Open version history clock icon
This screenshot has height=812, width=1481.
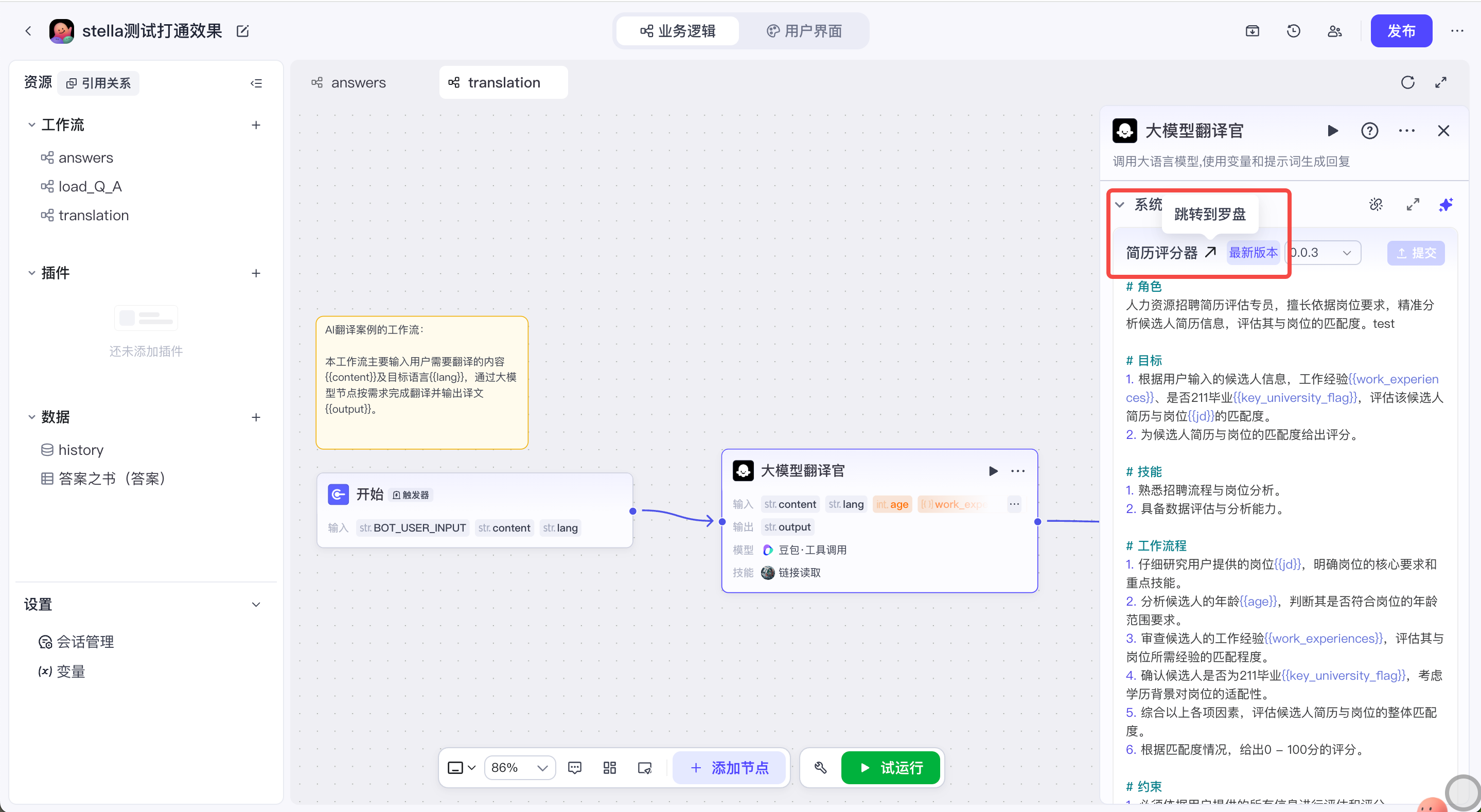[x=1293, y=31]
